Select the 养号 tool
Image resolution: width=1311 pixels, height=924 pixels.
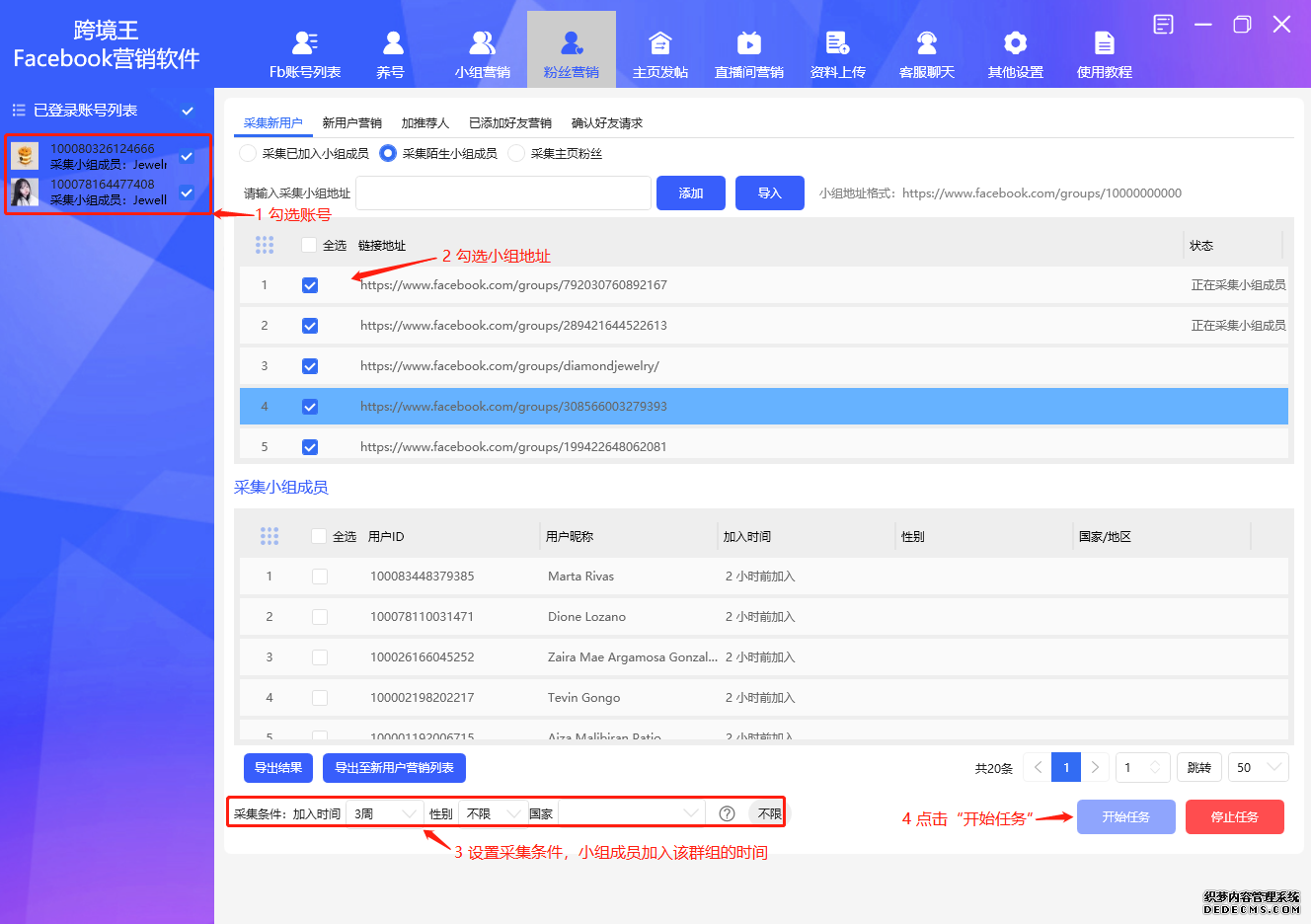point(392,49)
